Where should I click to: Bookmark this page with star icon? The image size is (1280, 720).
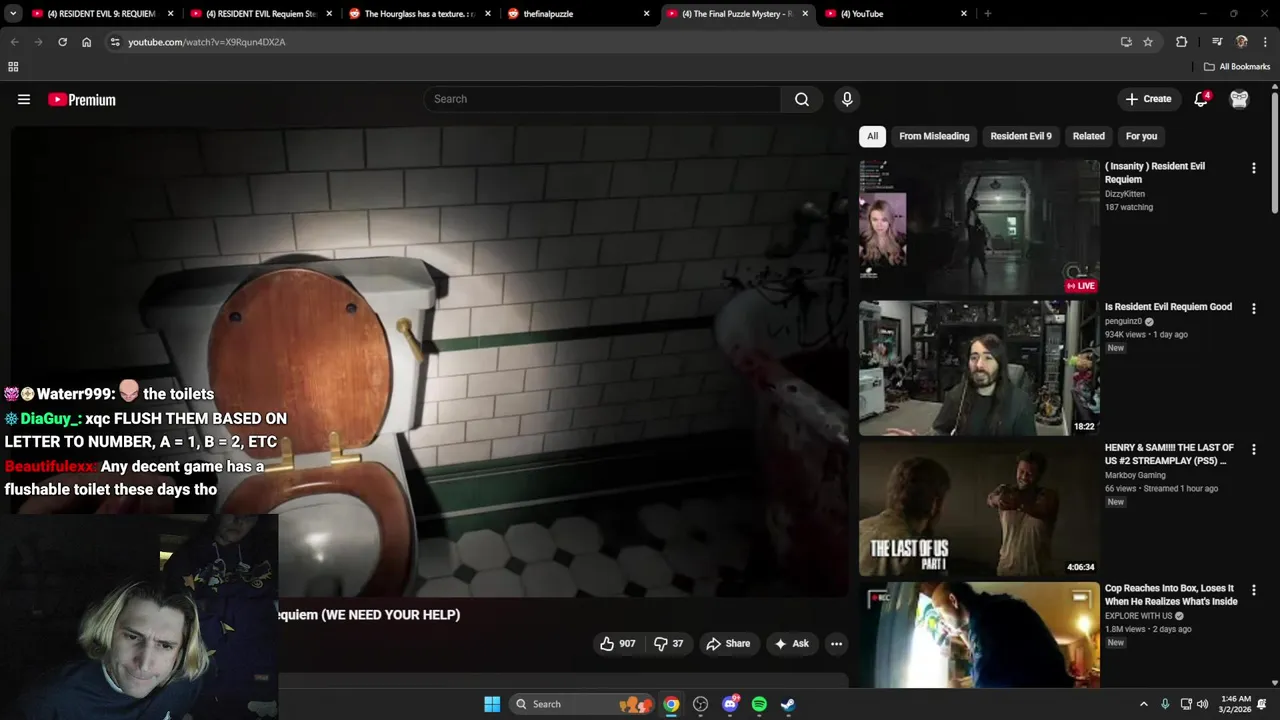coord(1148,42)
